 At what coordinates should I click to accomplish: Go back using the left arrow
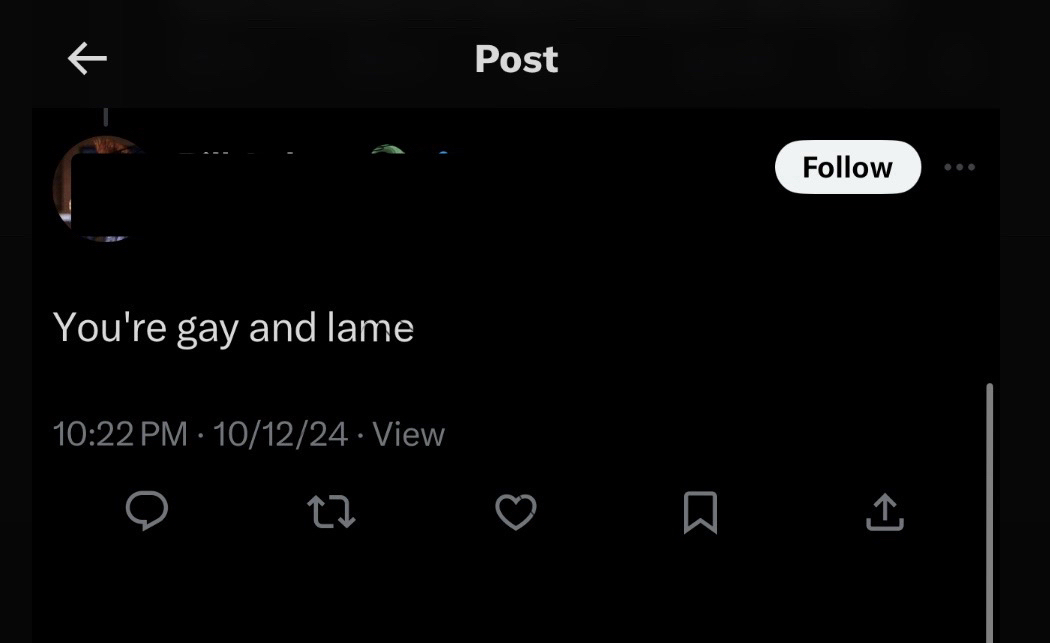coord(87,60)
